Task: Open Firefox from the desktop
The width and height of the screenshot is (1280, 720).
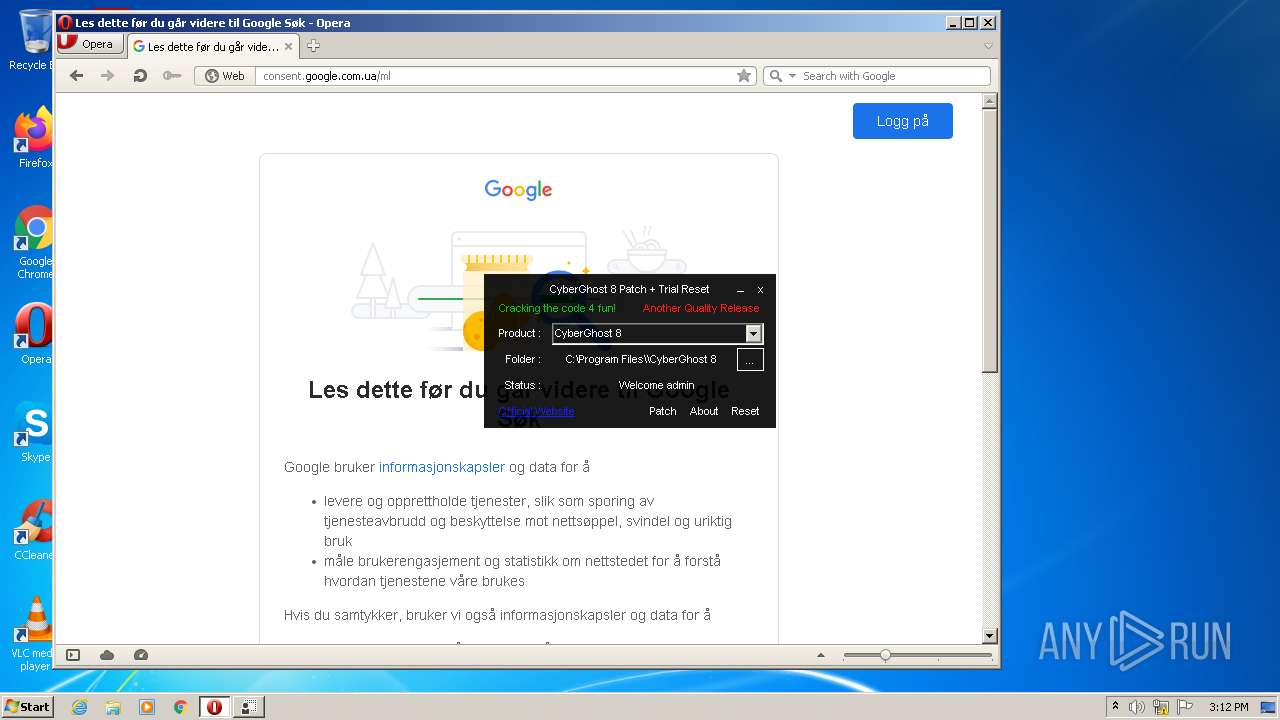Action: tap(33, 138)
